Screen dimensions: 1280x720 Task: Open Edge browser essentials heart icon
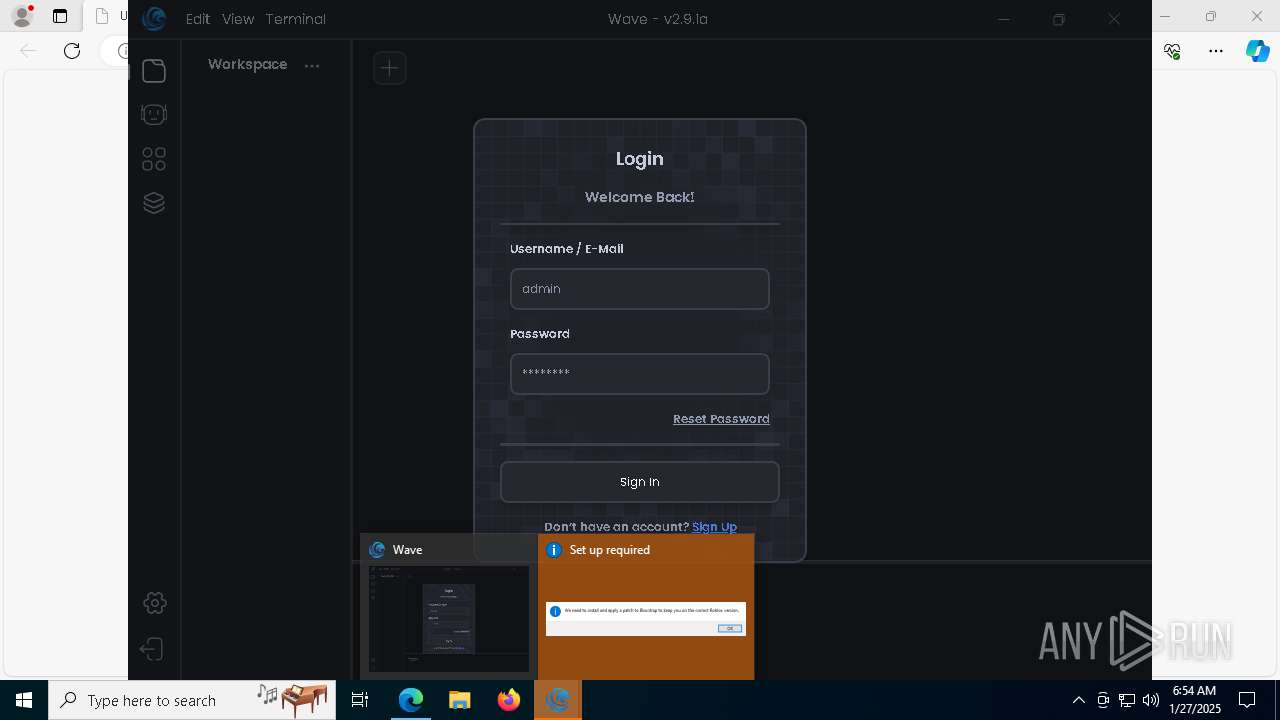coord(1173,51)
